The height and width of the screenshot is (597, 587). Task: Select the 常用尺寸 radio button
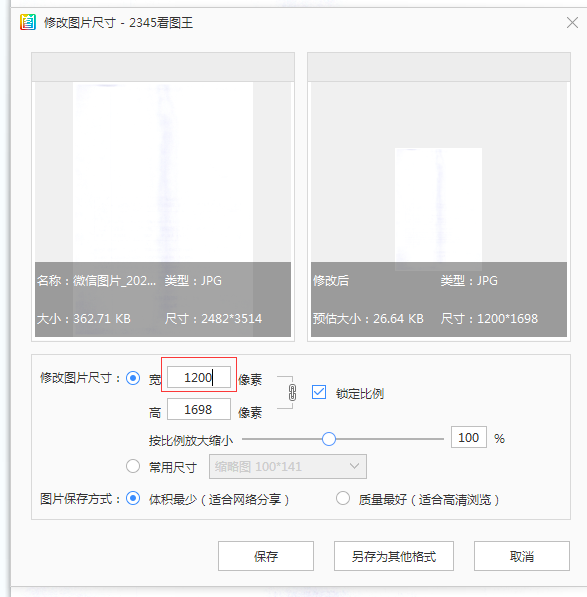coord(133,466)
